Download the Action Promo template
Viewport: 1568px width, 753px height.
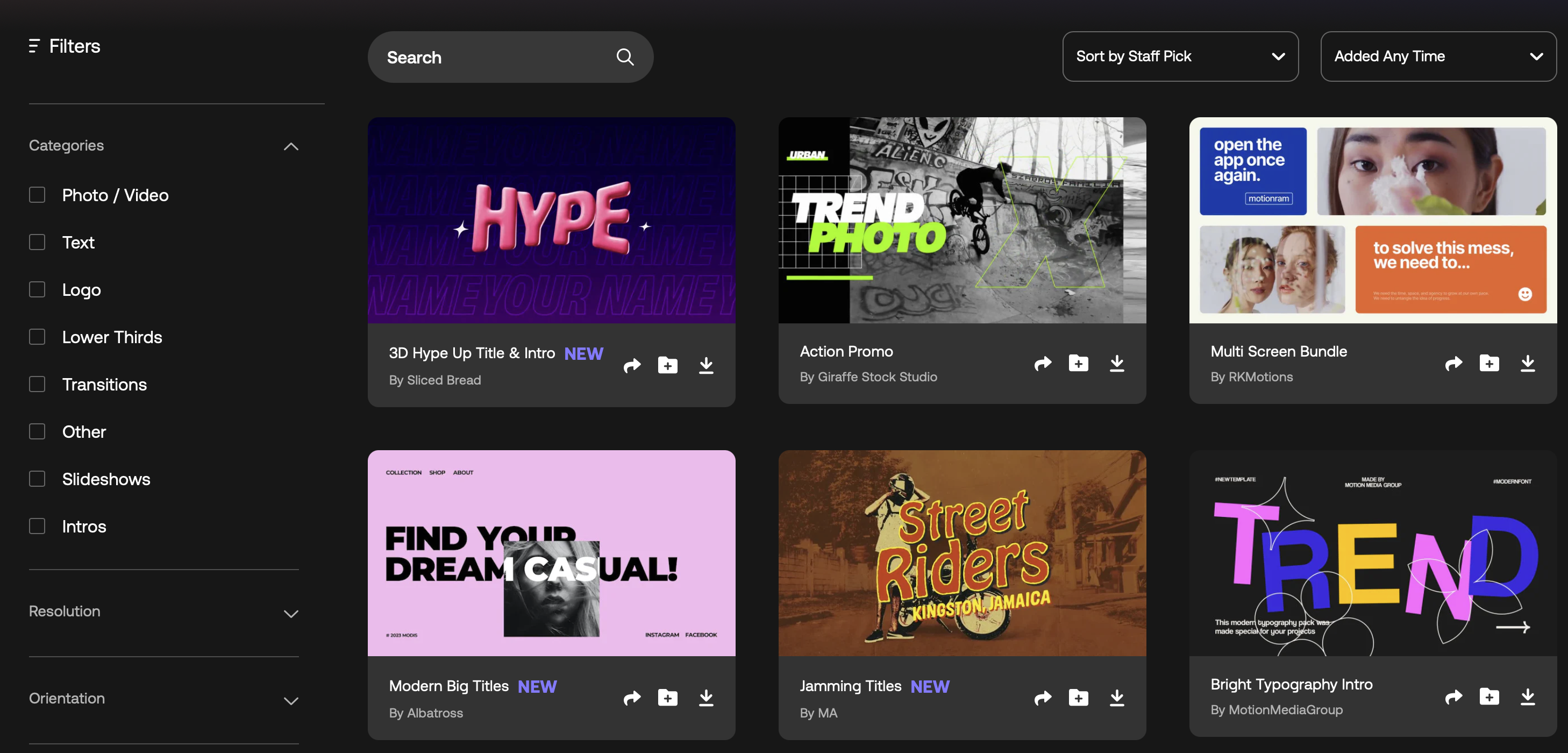[x=1116, y=364]
